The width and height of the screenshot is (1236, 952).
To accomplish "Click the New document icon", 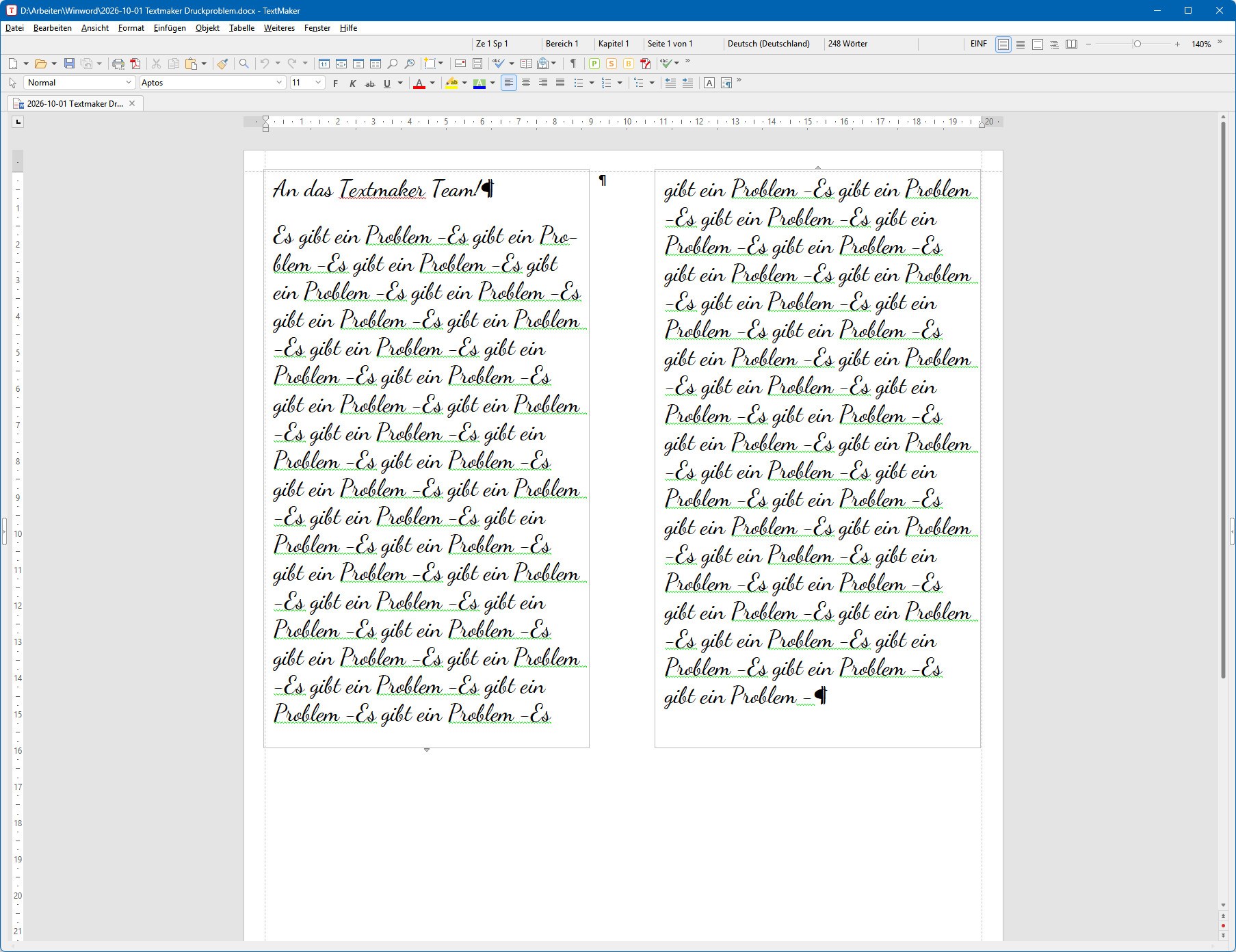I will pos(13,64).
